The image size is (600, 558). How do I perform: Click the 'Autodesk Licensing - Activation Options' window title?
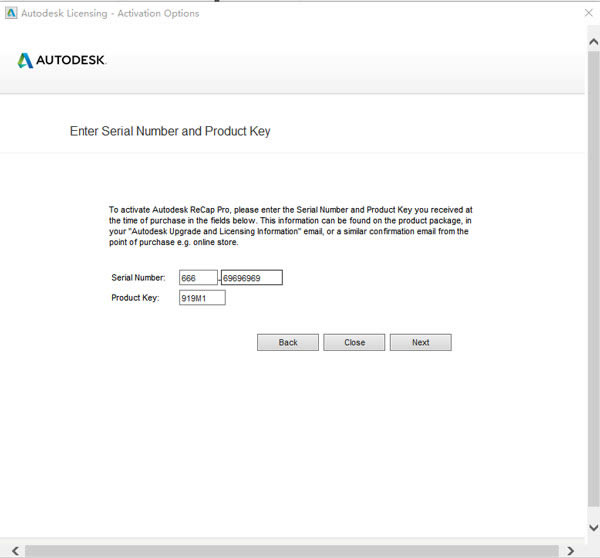(110, 13)
